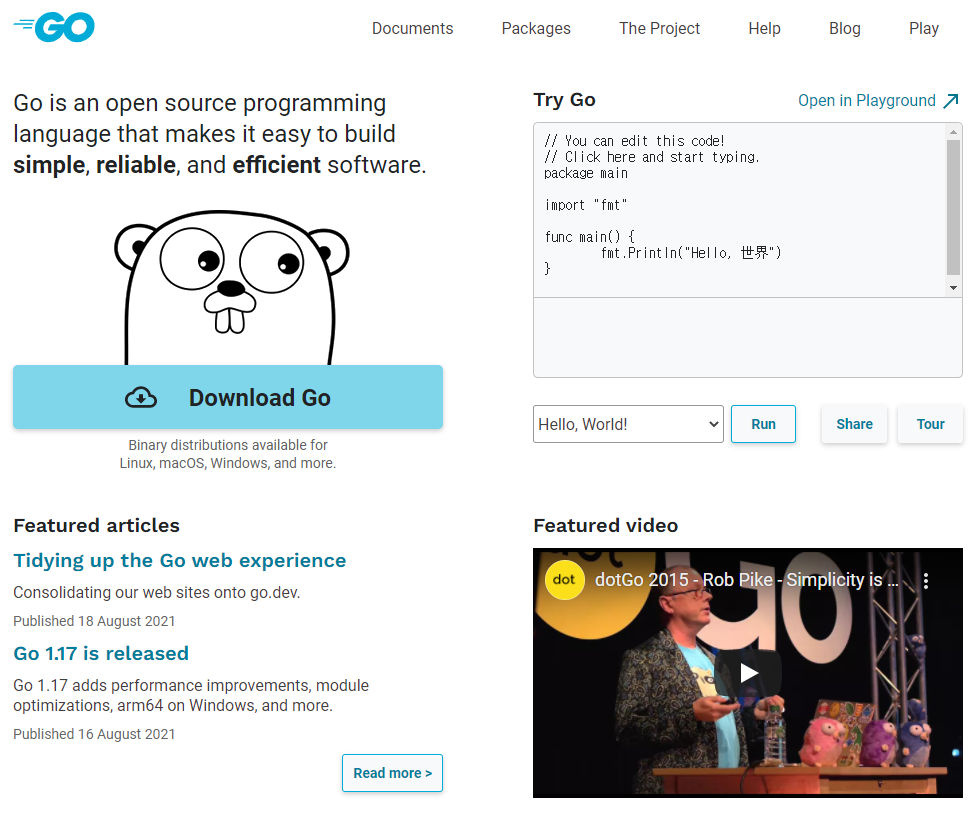This screenshot has width=972, height=821.
Task: Click the Open in Playground arrow icon
Action: [x=951, y=100]
